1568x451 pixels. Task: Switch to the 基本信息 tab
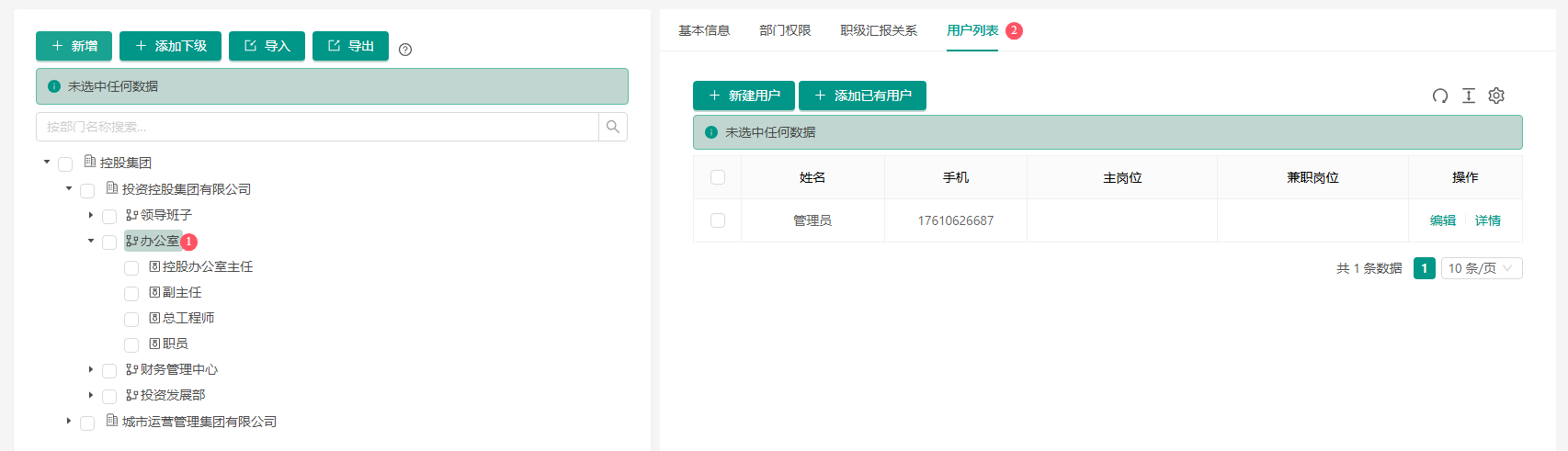(704, 30)
